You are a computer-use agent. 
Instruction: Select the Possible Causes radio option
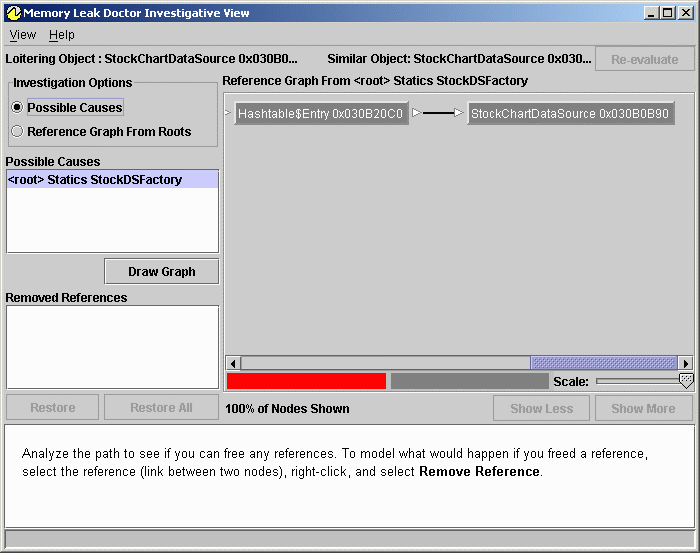point(17,108)
